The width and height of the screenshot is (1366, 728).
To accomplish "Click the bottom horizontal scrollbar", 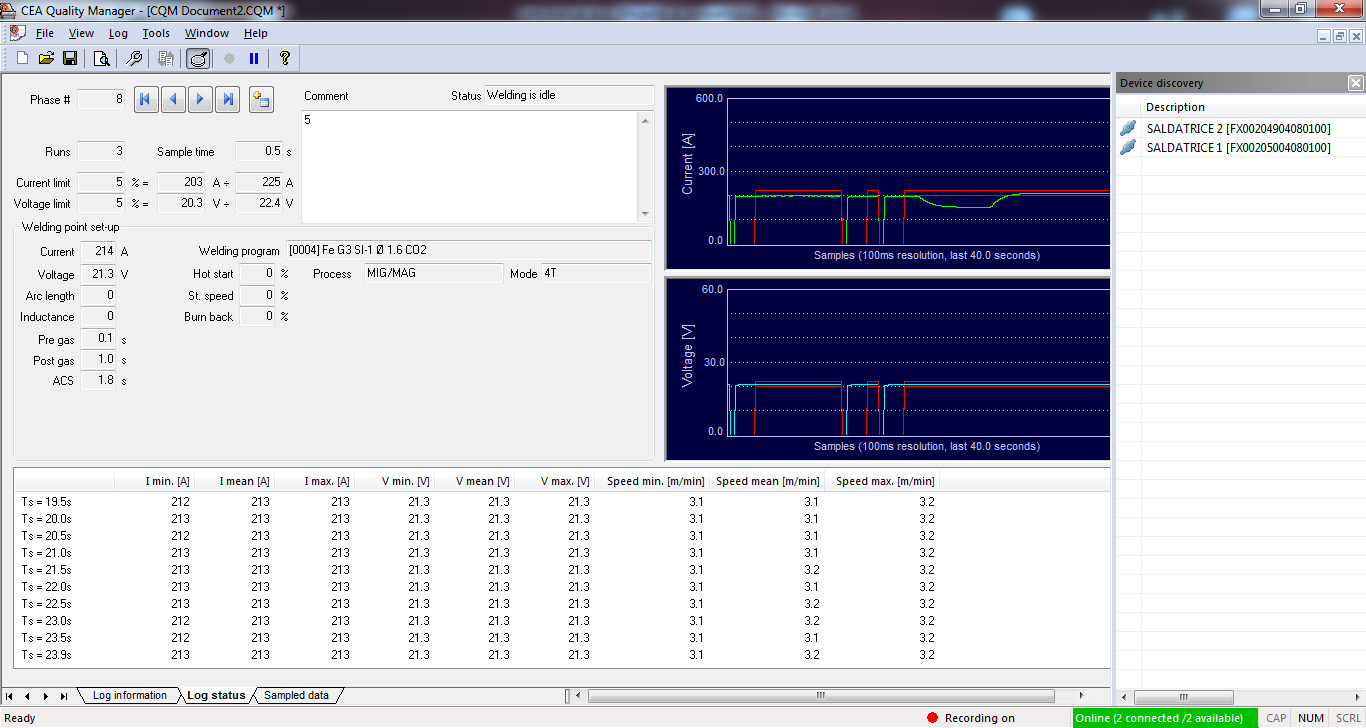I will coord(820,695).
